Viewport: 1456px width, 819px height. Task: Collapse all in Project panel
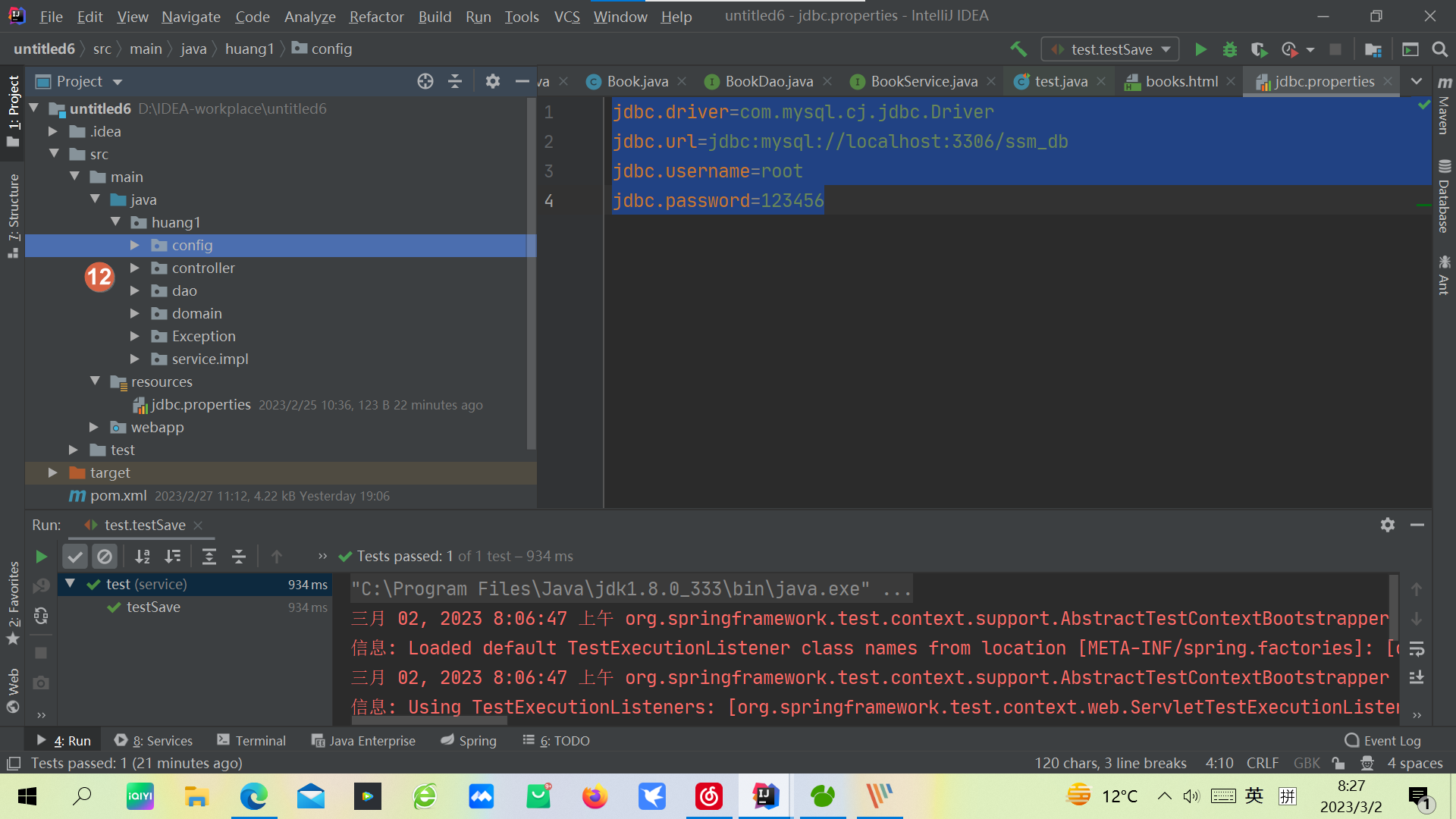pyautogui.click(x=455, y=81)
